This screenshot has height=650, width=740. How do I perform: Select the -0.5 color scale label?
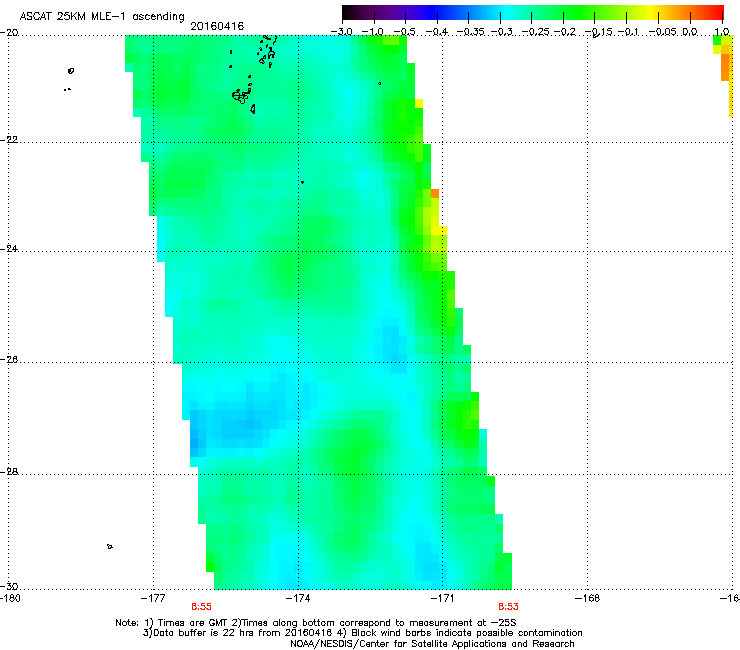point(404,32)
